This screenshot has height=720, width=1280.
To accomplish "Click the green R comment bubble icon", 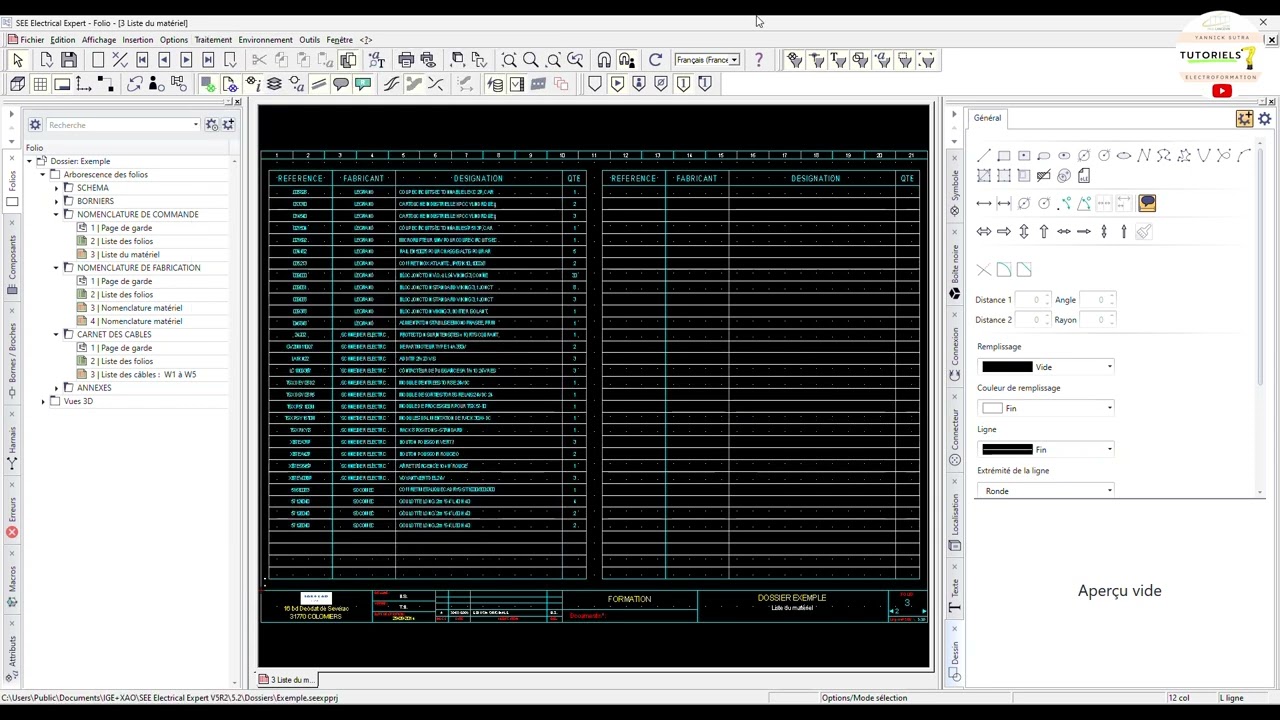I will tap(363, 84).
